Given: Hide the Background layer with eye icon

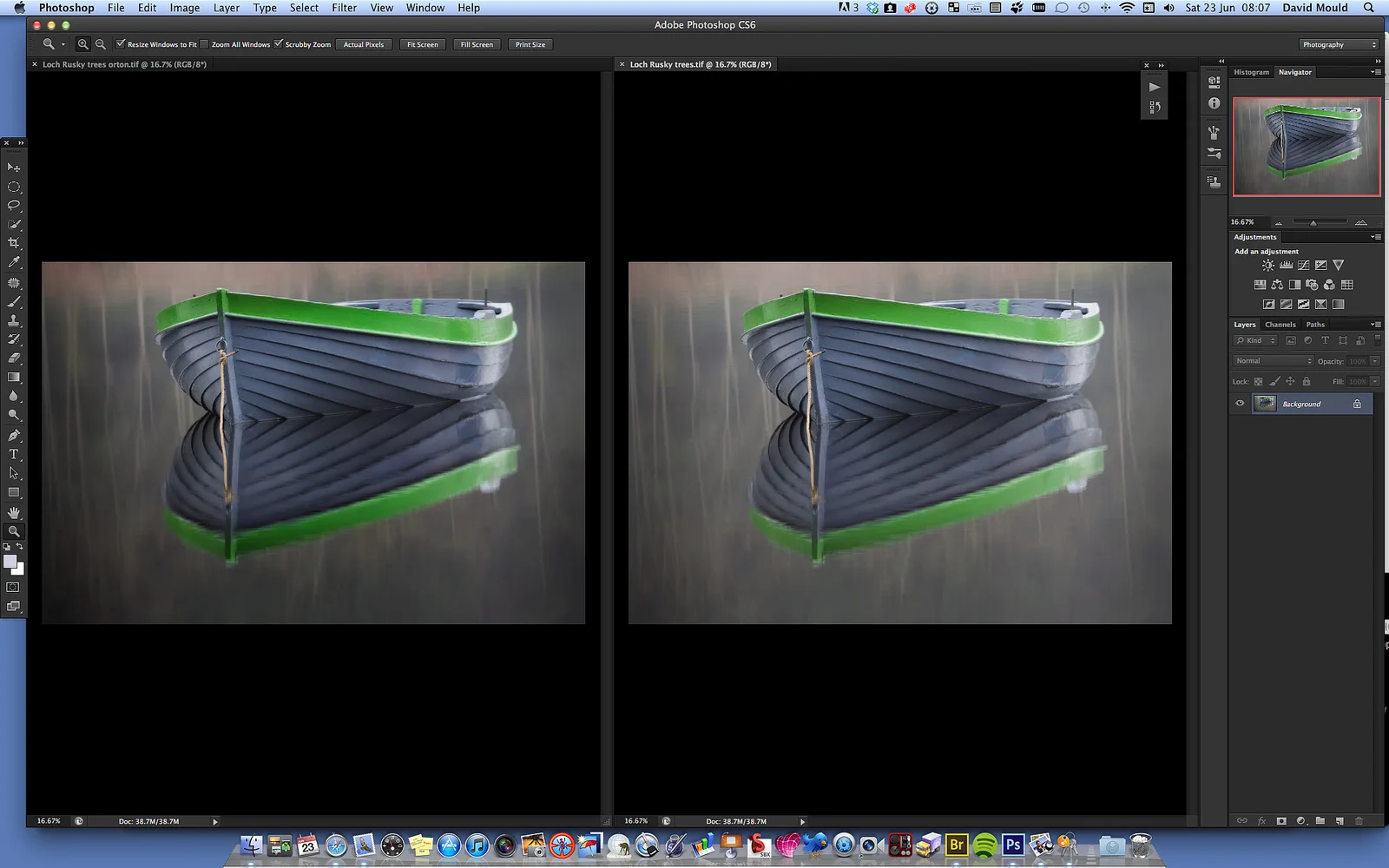Looking at the screenshot, I should [x=1240, y=404].
